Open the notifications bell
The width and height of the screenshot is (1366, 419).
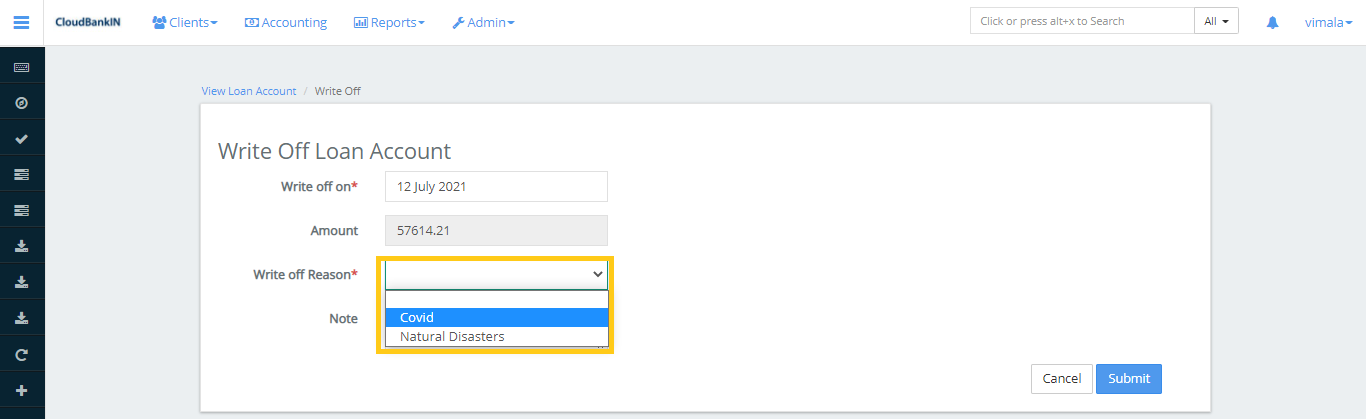(x=1272, y=22)
